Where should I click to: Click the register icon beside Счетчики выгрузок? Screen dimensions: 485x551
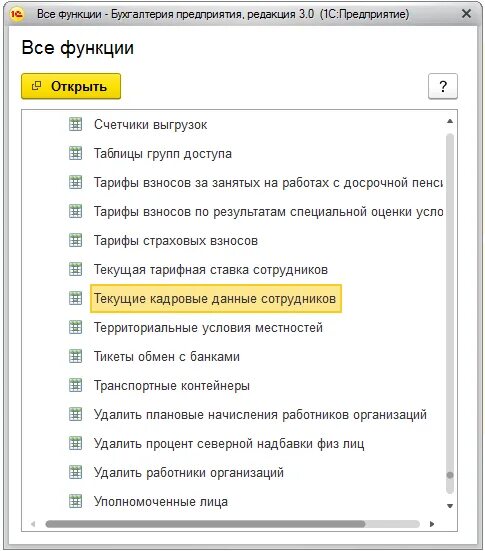75,124
